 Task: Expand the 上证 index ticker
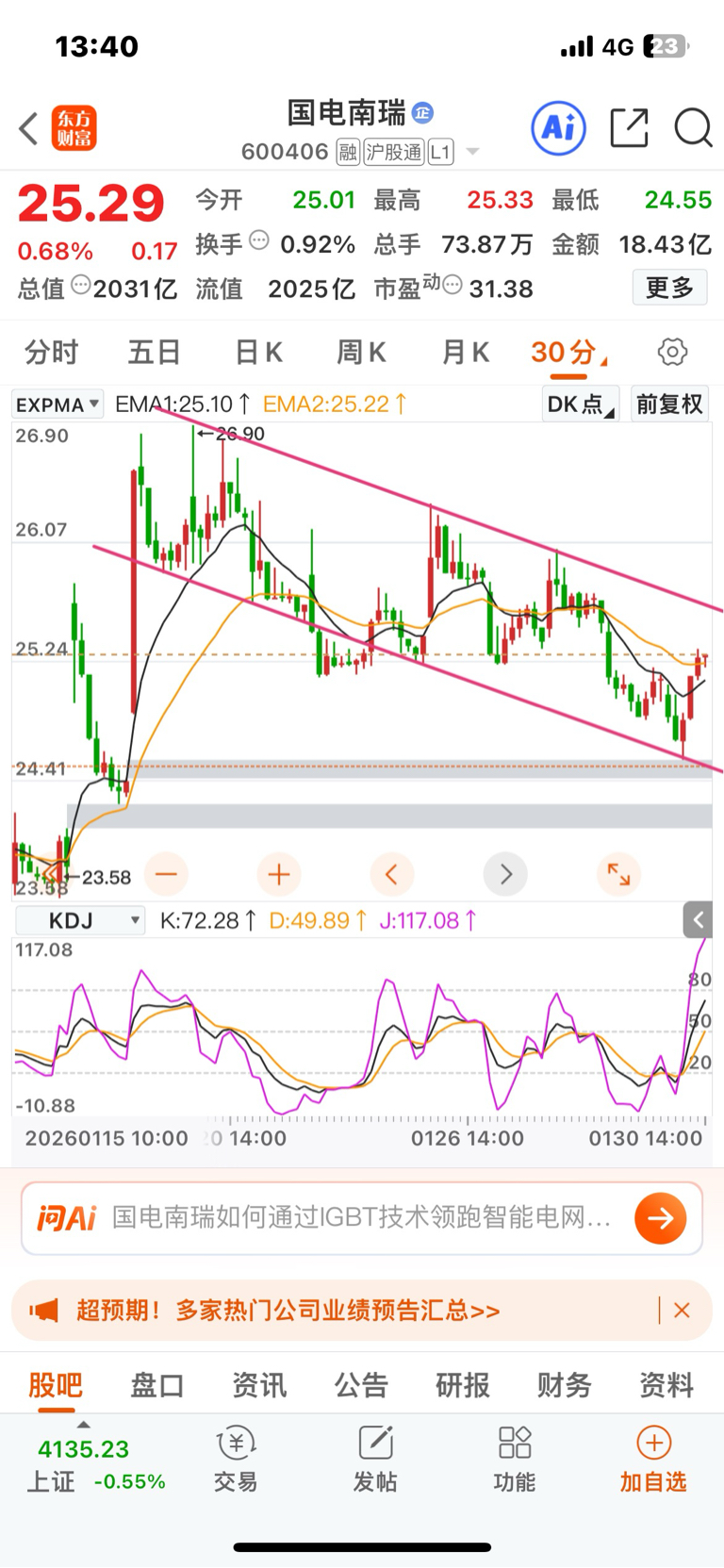click(84, 1424)
